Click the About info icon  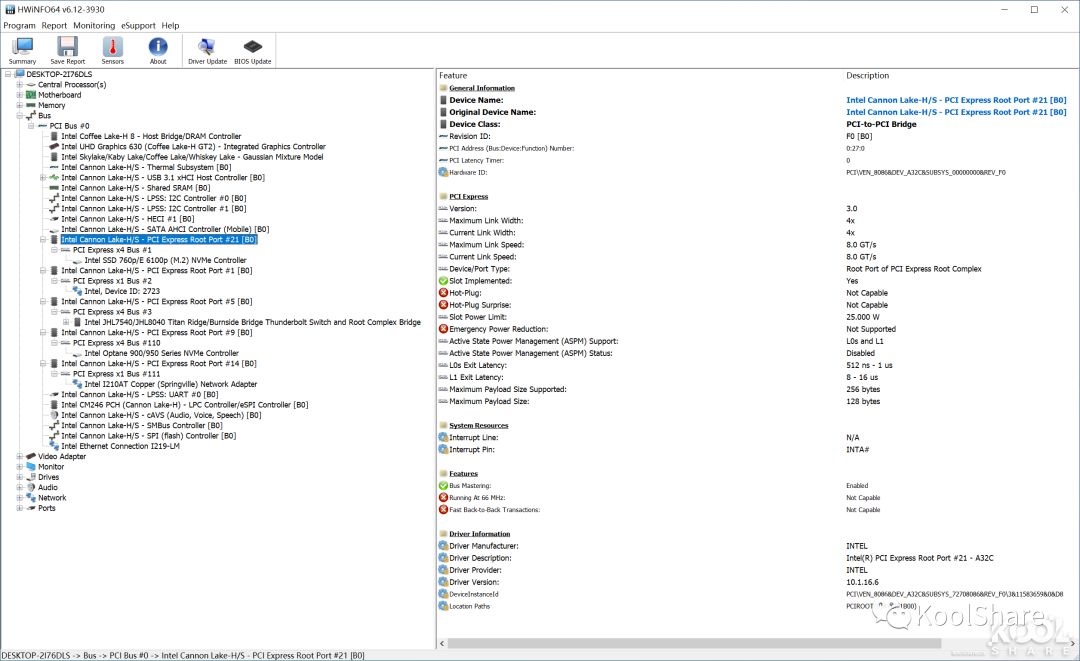coord(158,50)
